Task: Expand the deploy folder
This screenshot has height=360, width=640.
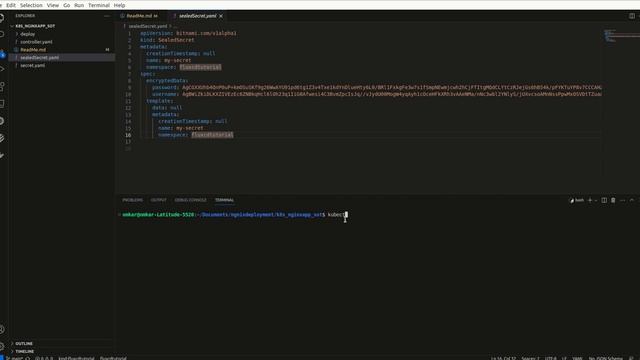Action: tap(27, 34)
